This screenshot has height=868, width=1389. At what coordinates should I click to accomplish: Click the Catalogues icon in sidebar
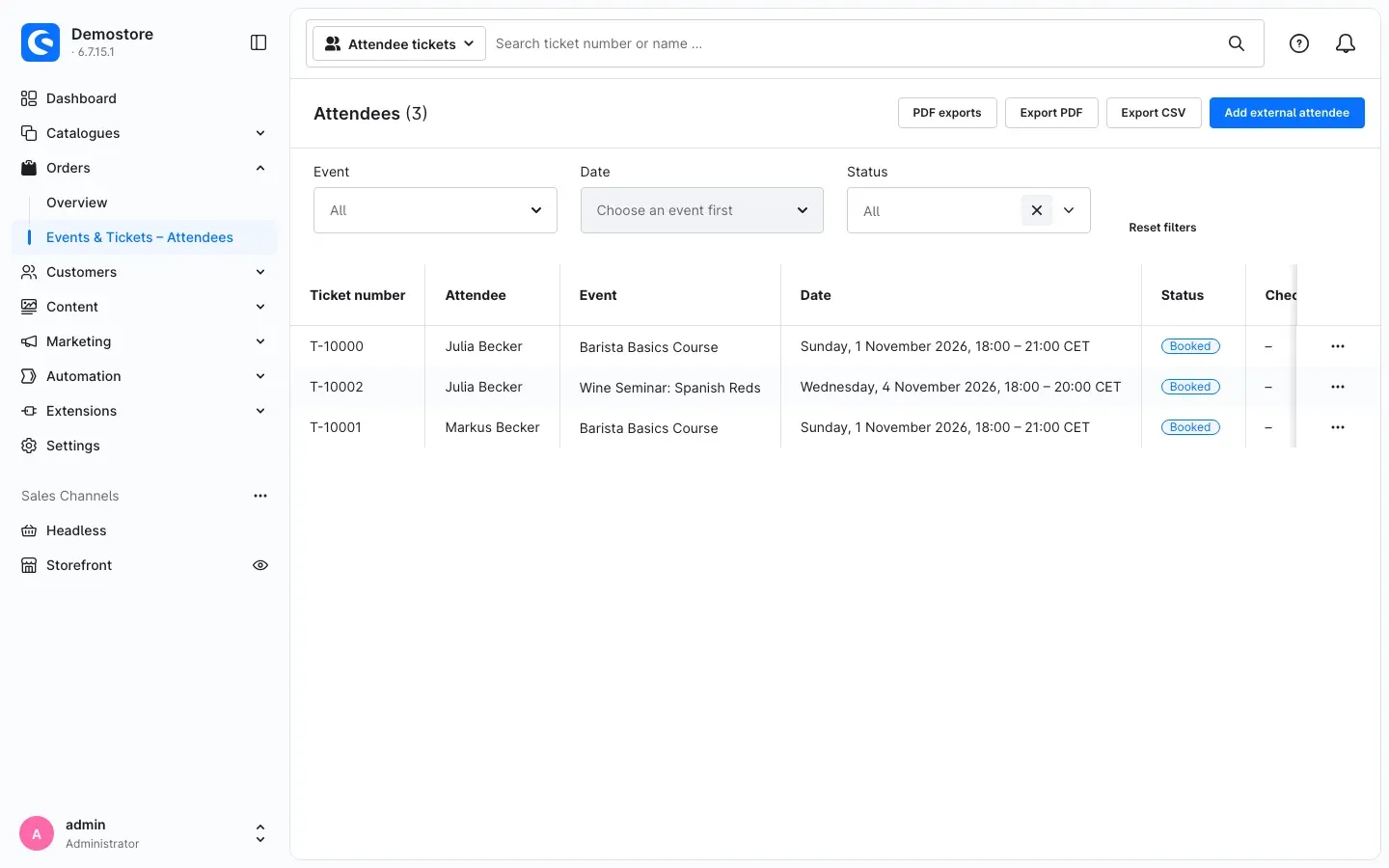coord(29,133)
